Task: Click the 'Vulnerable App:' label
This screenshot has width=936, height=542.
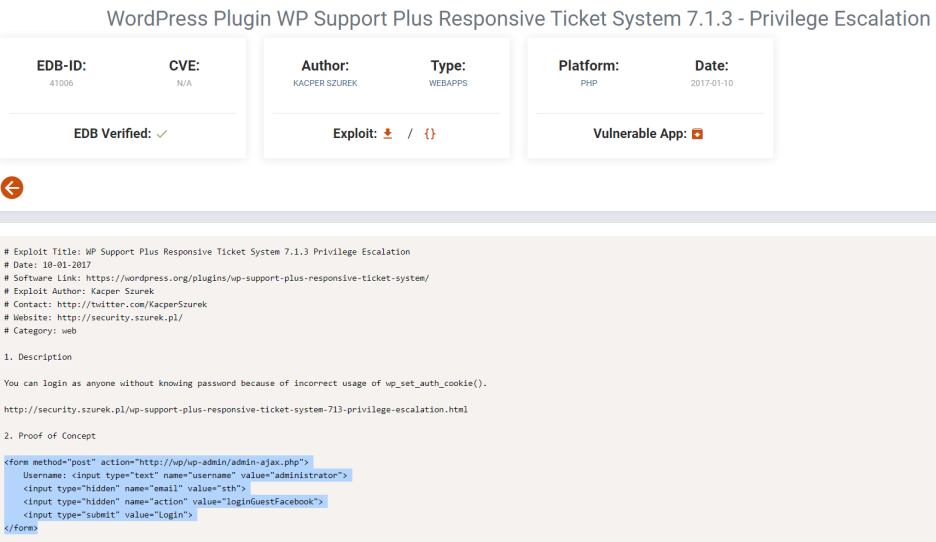Action: pos(640,134)
